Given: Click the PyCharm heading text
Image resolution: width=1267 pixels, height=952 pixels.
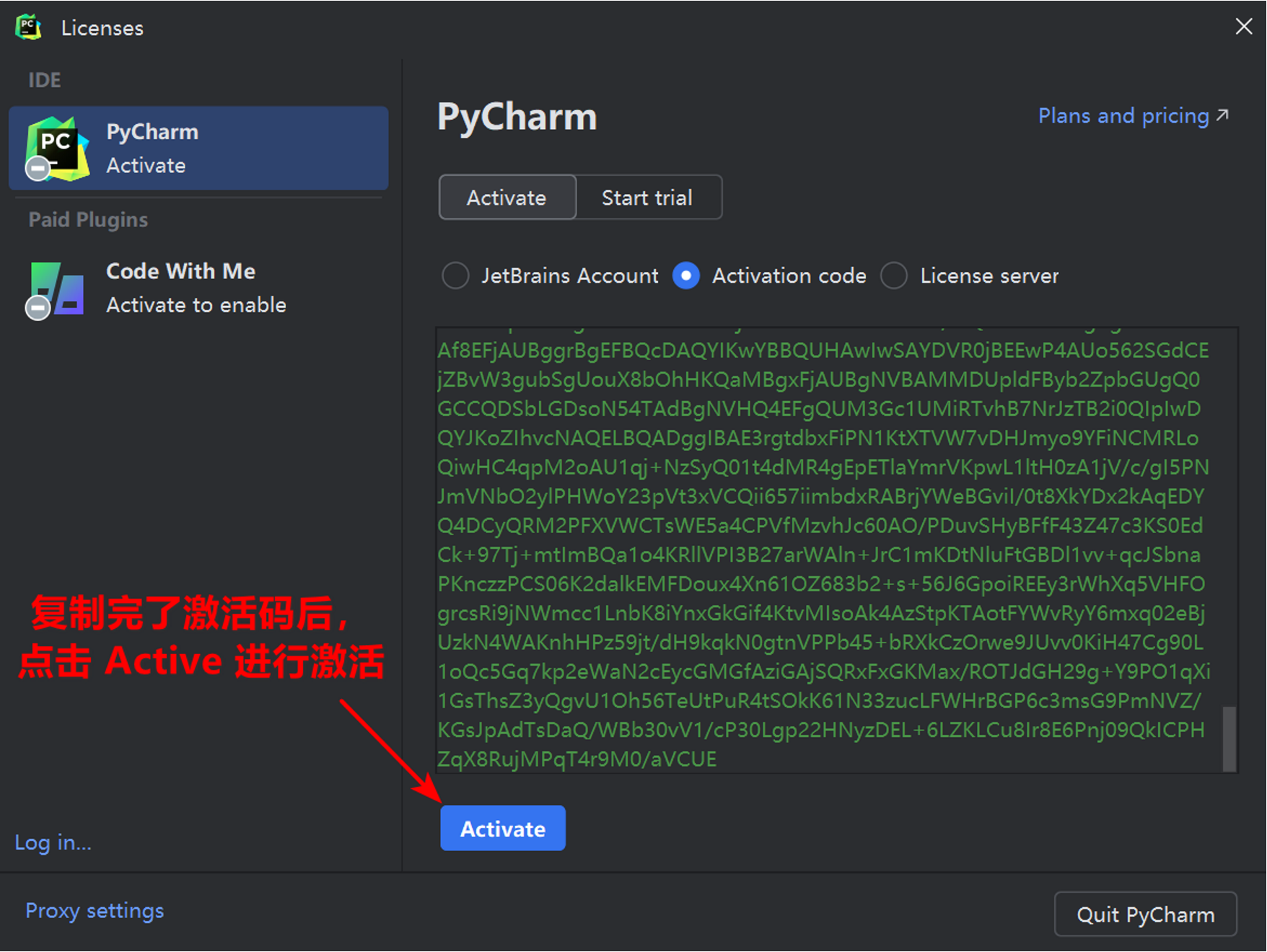Looking at the screenshot, I should [x=517, y=117].
